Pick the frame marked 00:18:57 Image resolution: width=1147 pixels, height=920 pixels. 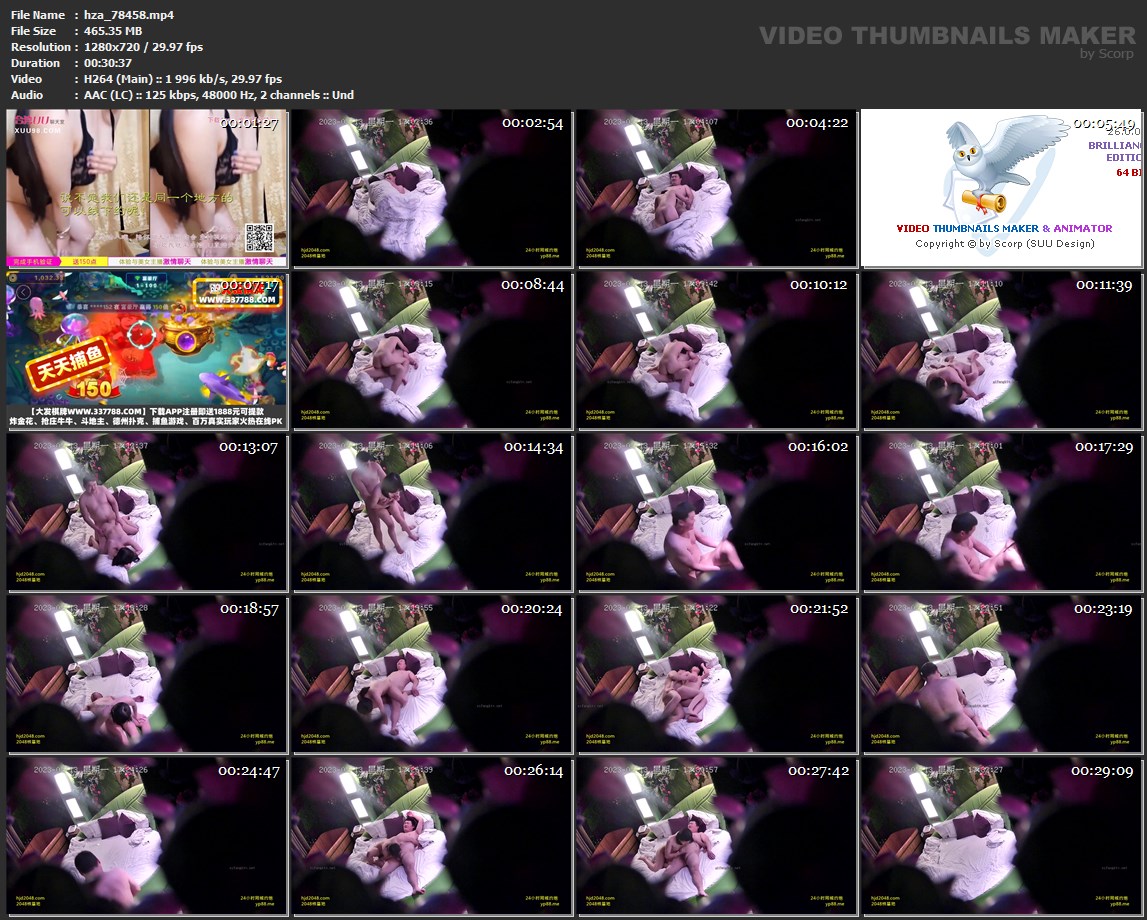pyautogui.click(x=147, y=674)
